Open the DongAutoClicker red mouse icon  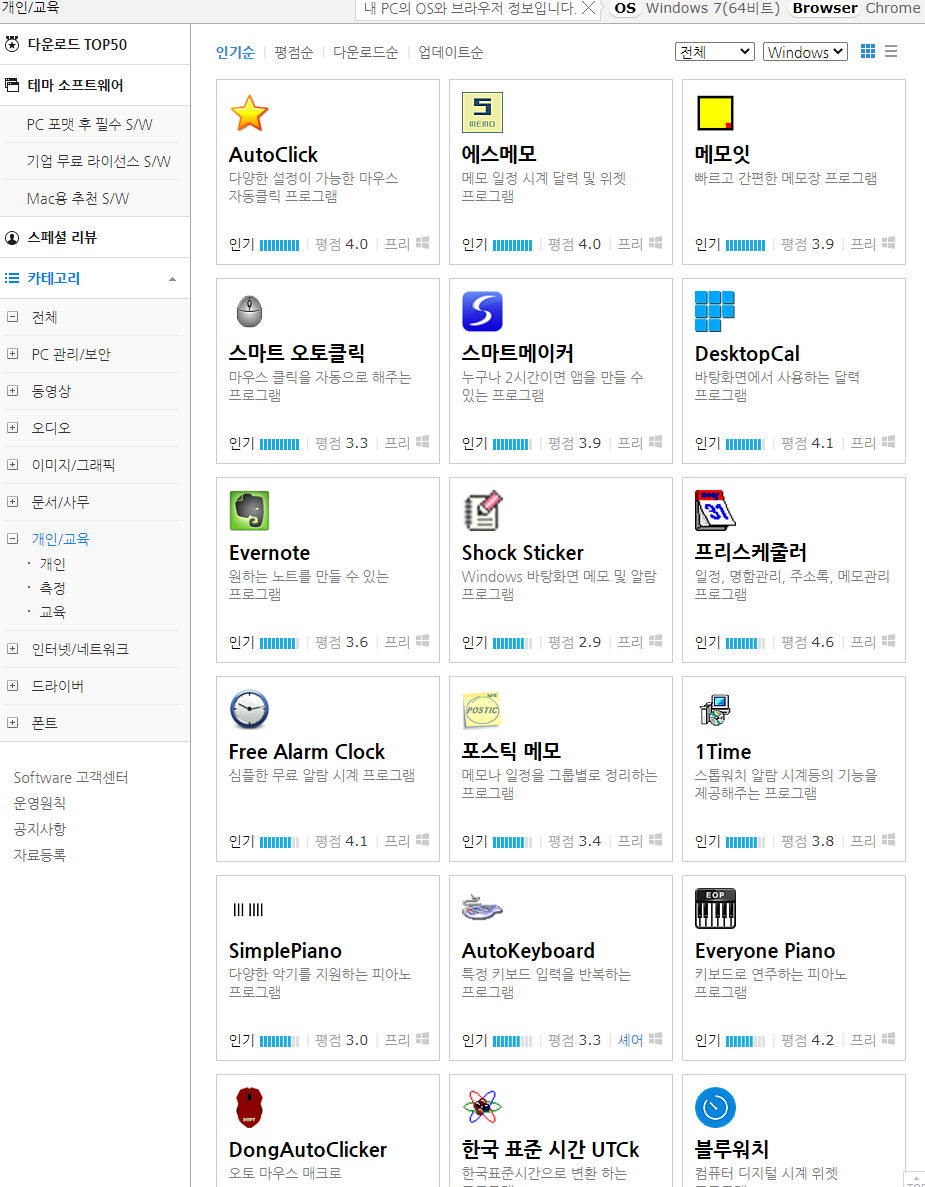tap(249, 1108)
